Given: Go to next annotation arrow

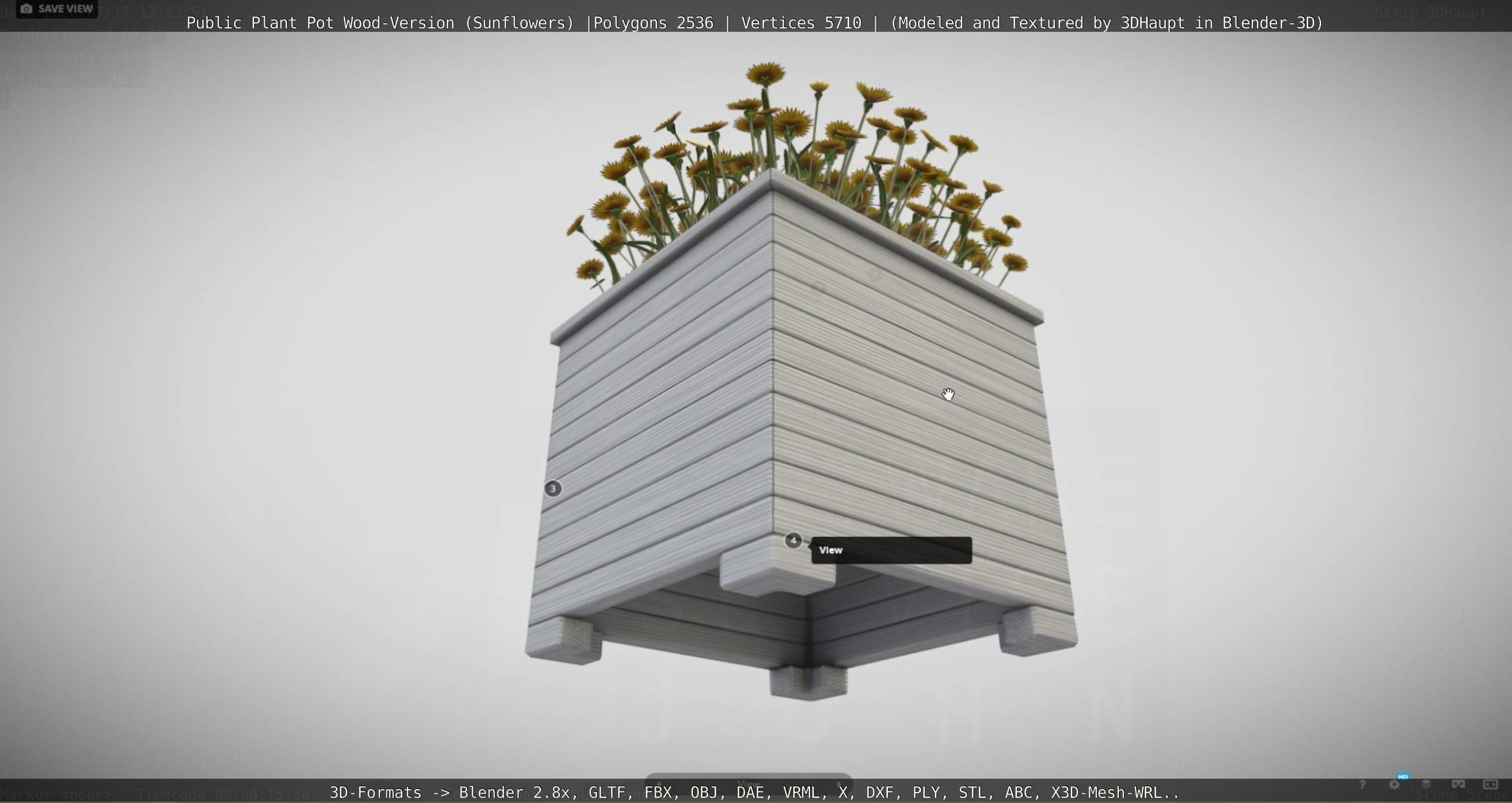Looking at the screenshot, I should (x=840, y=784).
